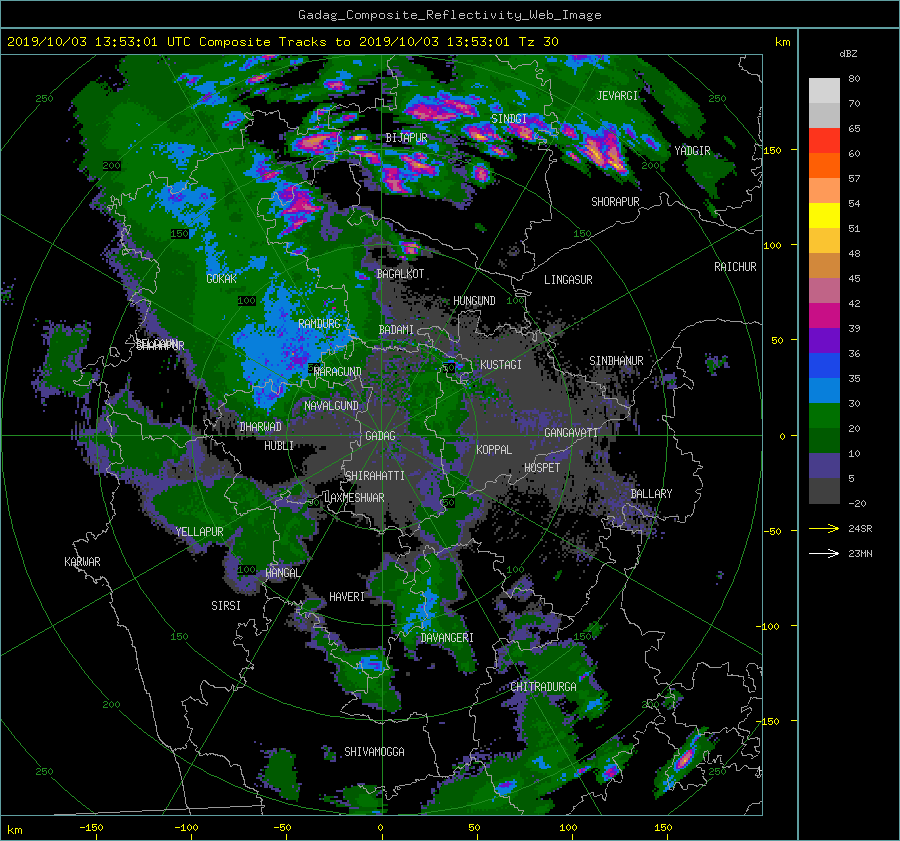Select the bright green 20-30 dBZ swatch
Viewport: 900px width, 841px height.
click(824, 416)
